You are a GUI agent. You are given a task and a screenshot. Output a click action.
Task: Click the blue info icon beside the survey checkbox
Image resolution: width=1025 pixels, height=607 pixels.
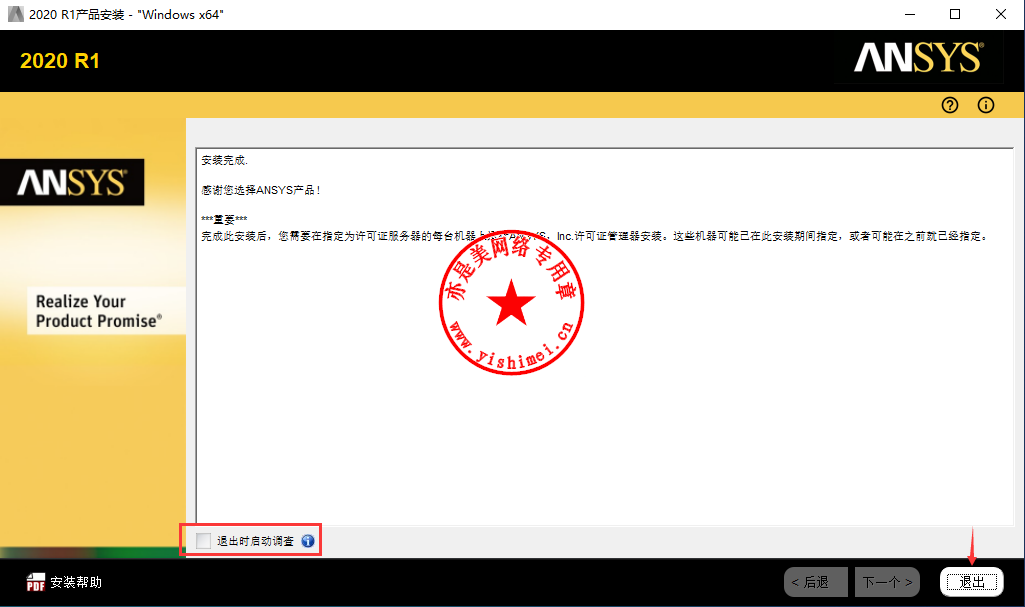pos(308,541)
